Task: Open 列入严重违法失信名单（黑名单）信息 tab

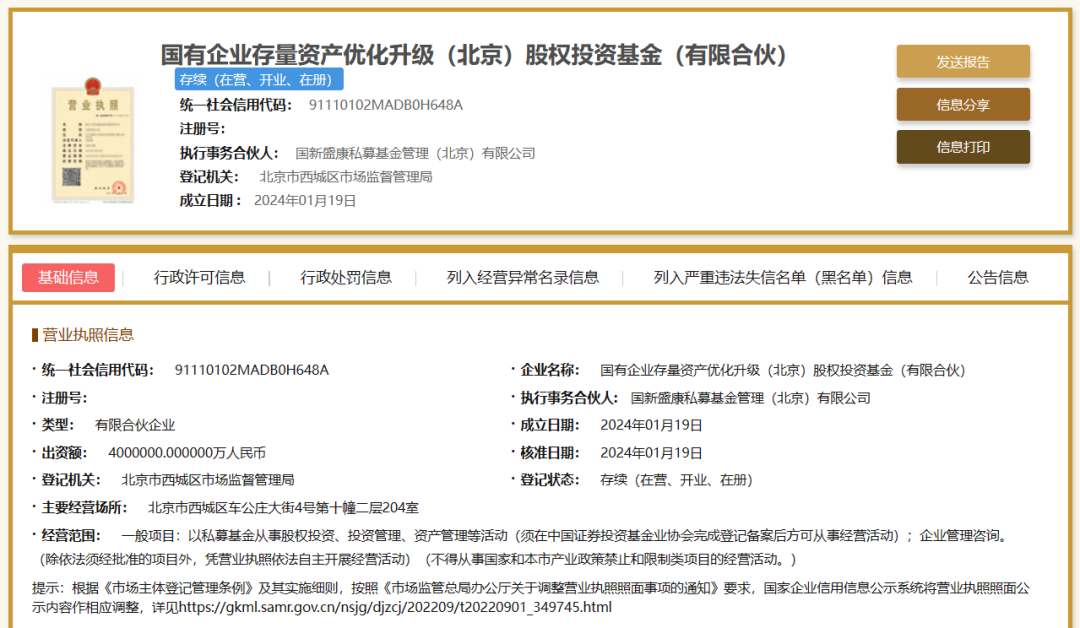Action: [783, 278]
